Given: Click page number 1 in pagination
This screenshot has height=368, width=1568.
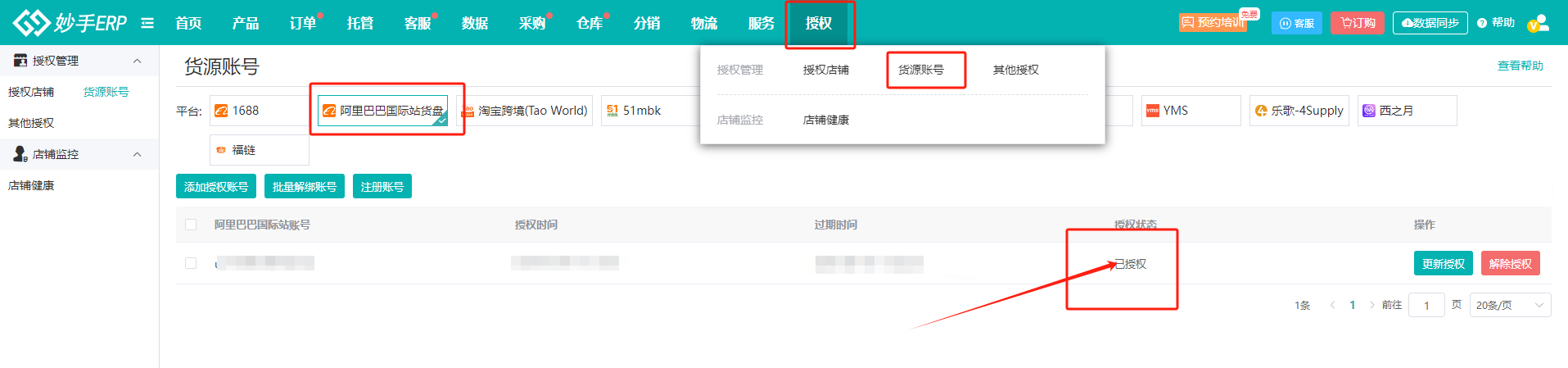Looking at the screenshot, I should (1353, 305).
